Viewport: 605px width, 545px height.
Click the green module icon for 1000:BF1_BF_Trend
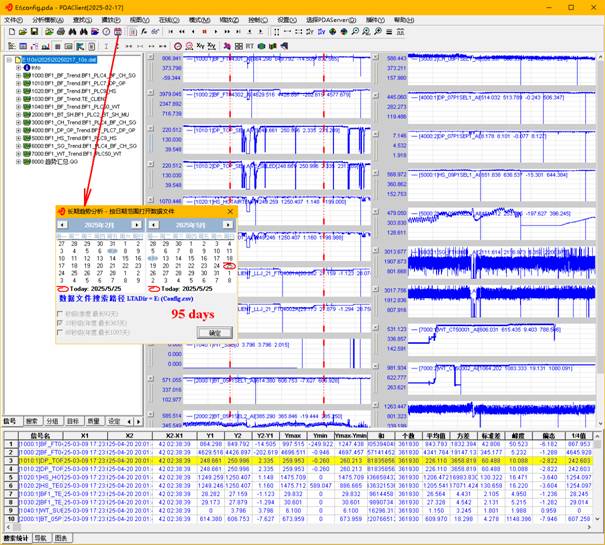(27, 75)
